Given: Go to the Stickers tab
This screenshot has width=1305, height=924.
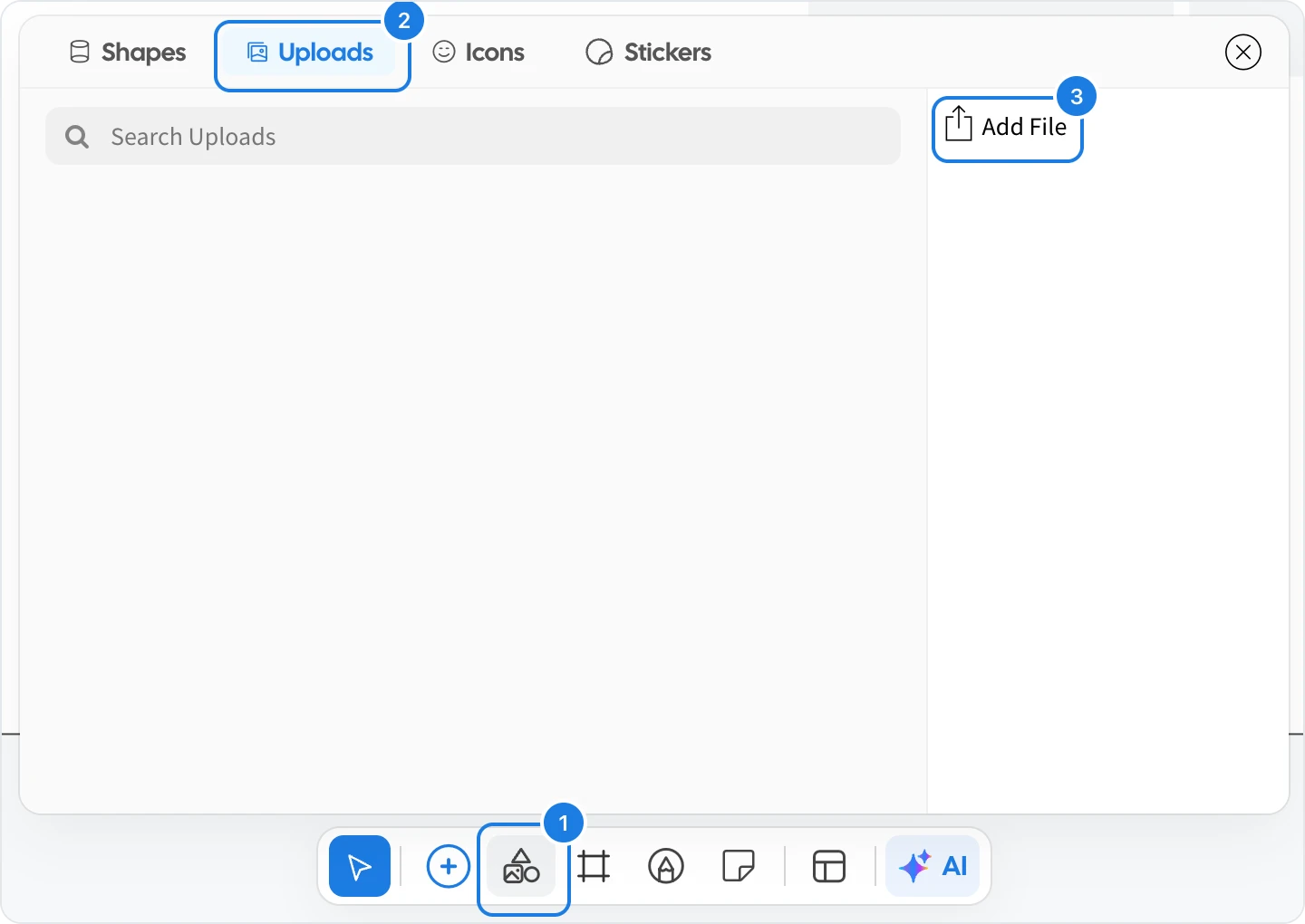Looking at the screenshot, I should tap(649, 53).
